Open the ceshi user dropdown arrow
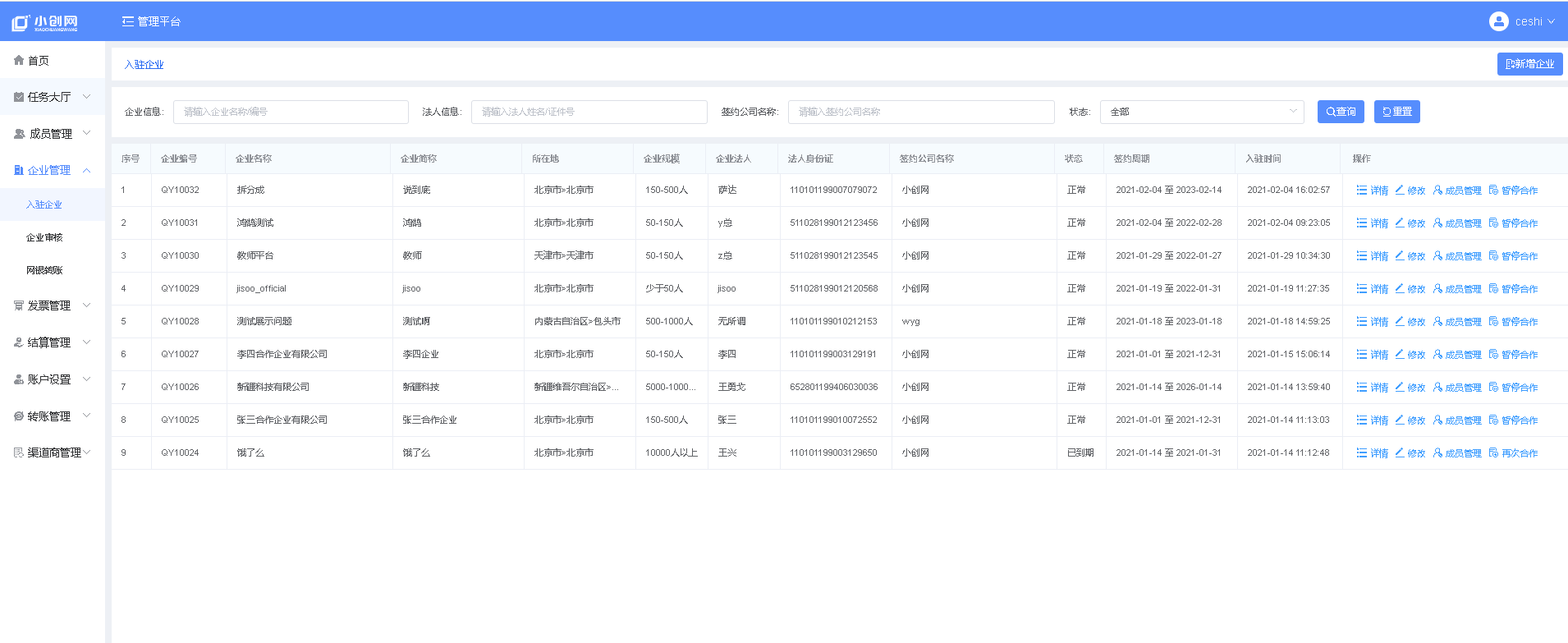 1551,22
